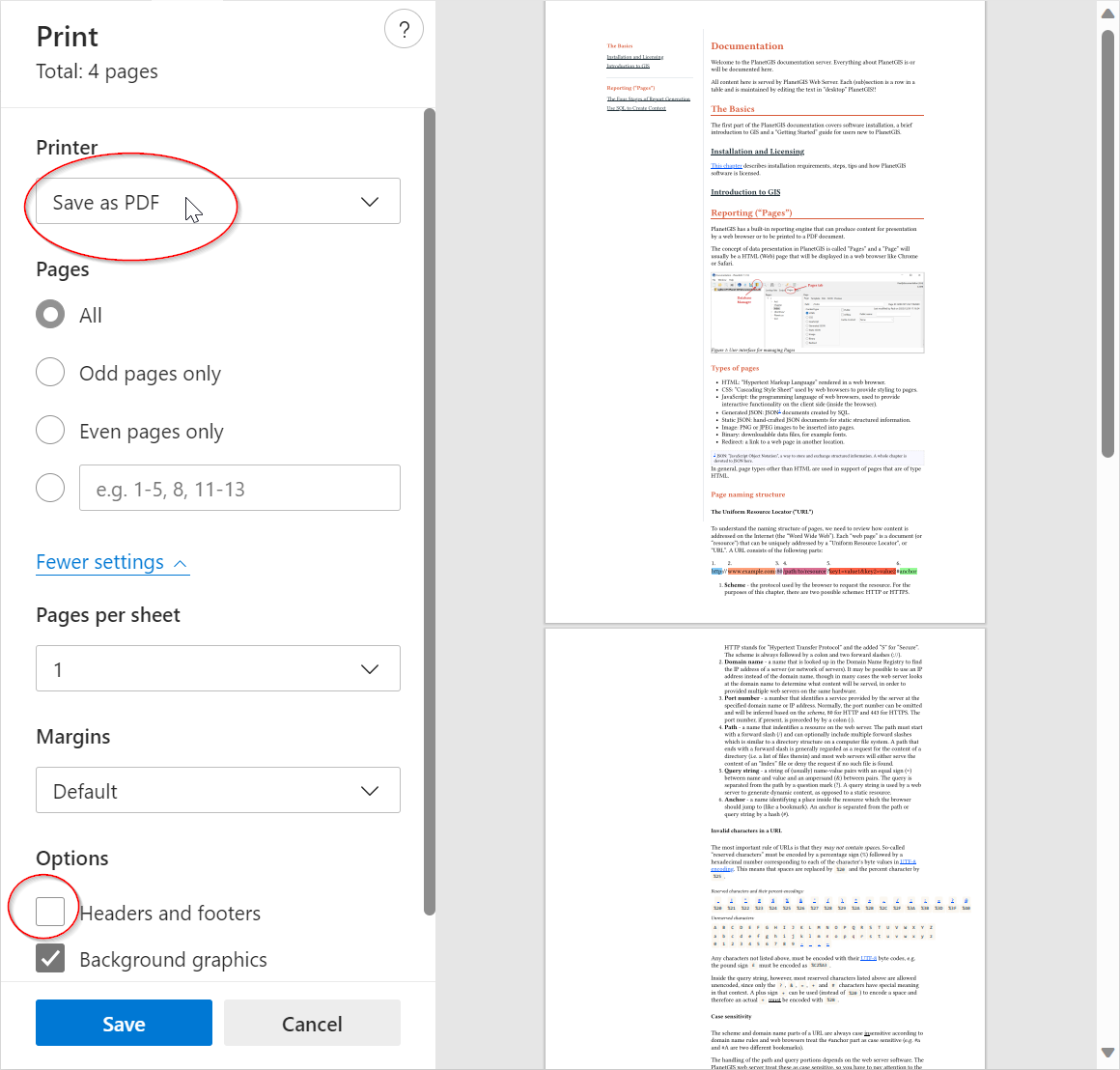
Task: Click the preview pane vertical scrollbar thumb
Action: point(1107,290)
